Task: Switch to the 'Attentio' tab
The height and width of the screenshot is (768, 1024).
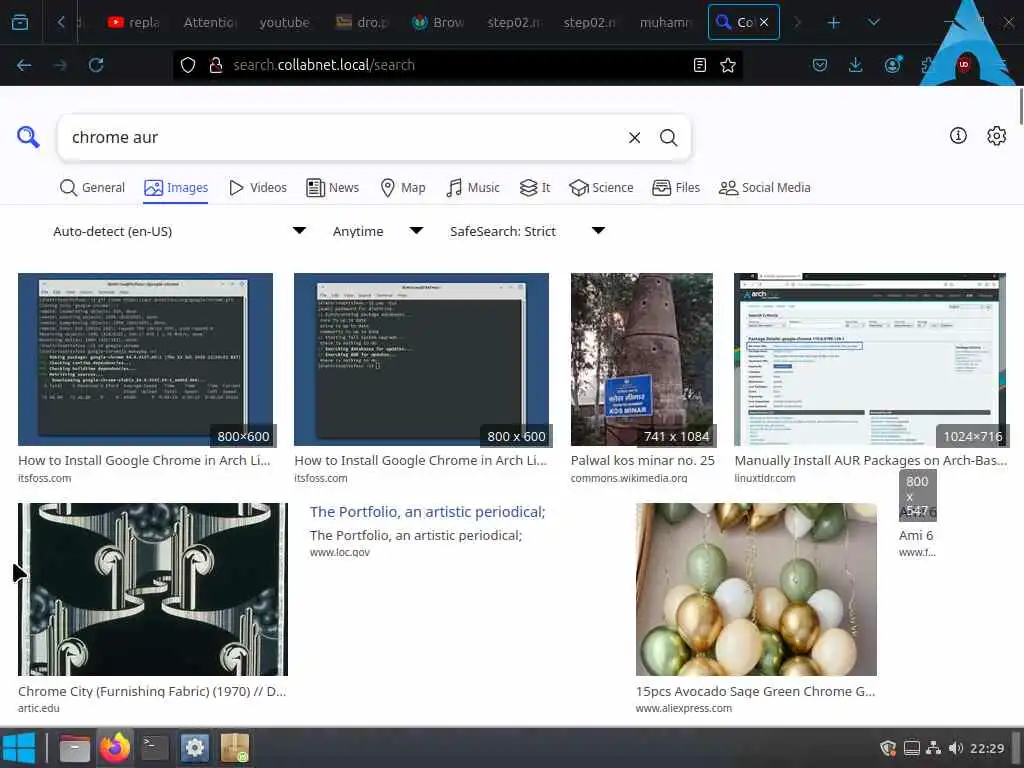Action: click(x=210, y=22)
